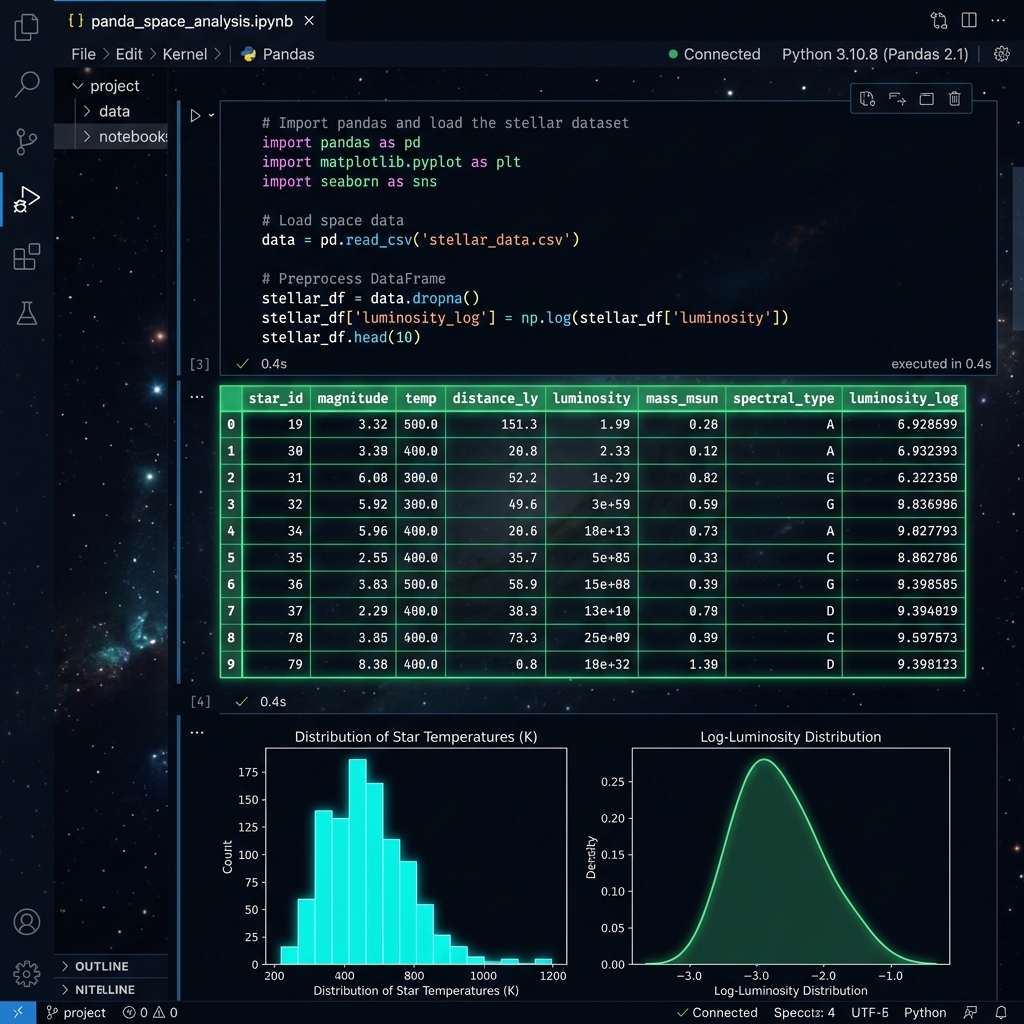Image resolution: width=1024 pixels, height=1024 pixels.
Task: Open table output ellipsis menu
Action: pyautogui.click(x=197, y=396)
